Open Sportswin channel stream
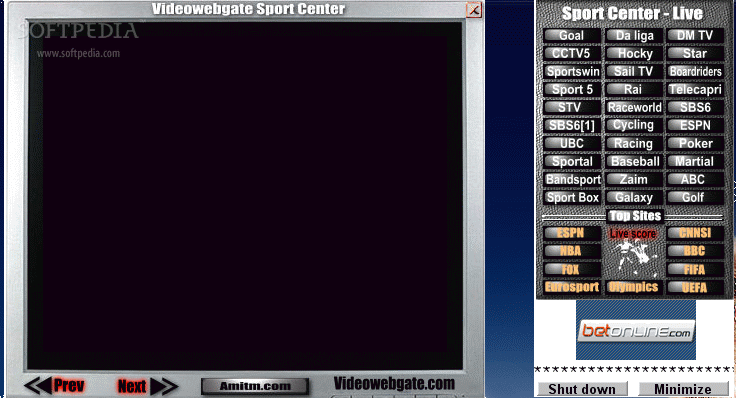Image resolution: width=736 pixels, height=398 pixels. click(x=572, y=71)
